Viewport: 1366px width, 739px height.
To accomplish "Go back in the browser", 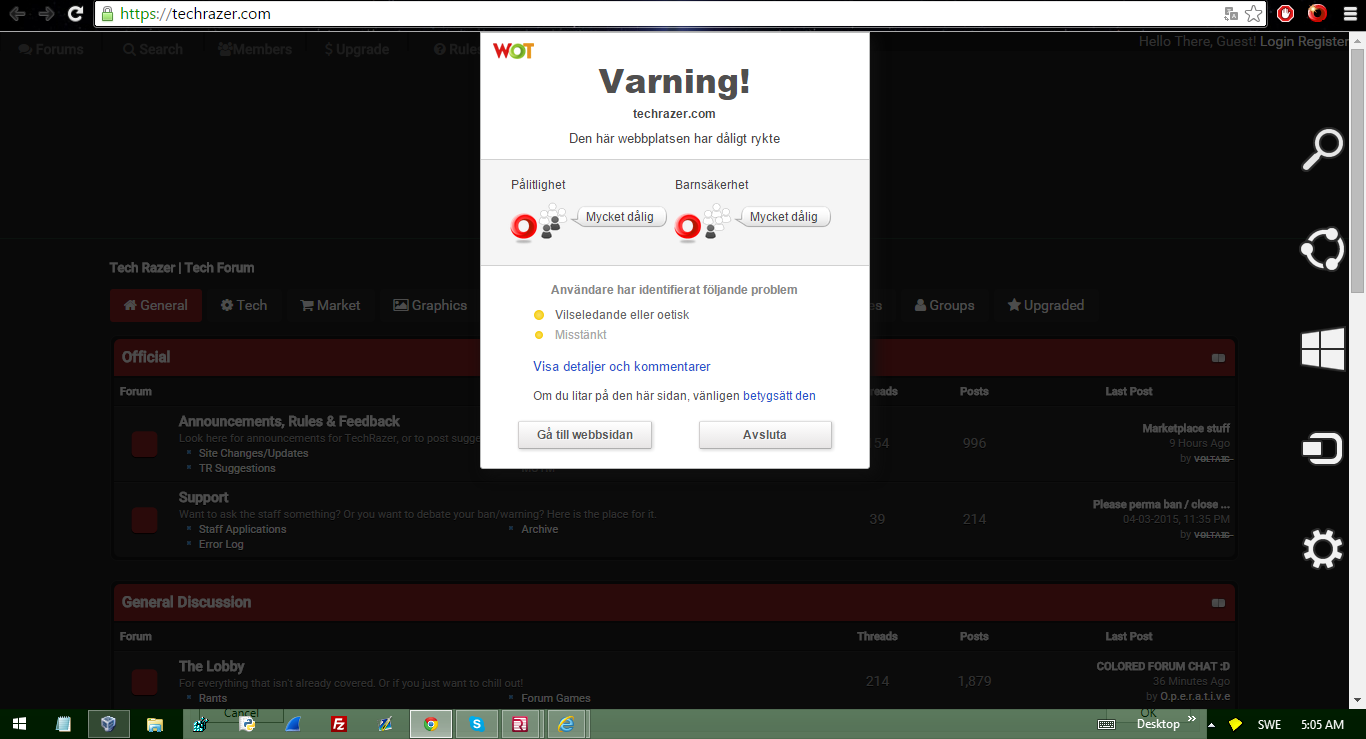I will coord(17,14).
